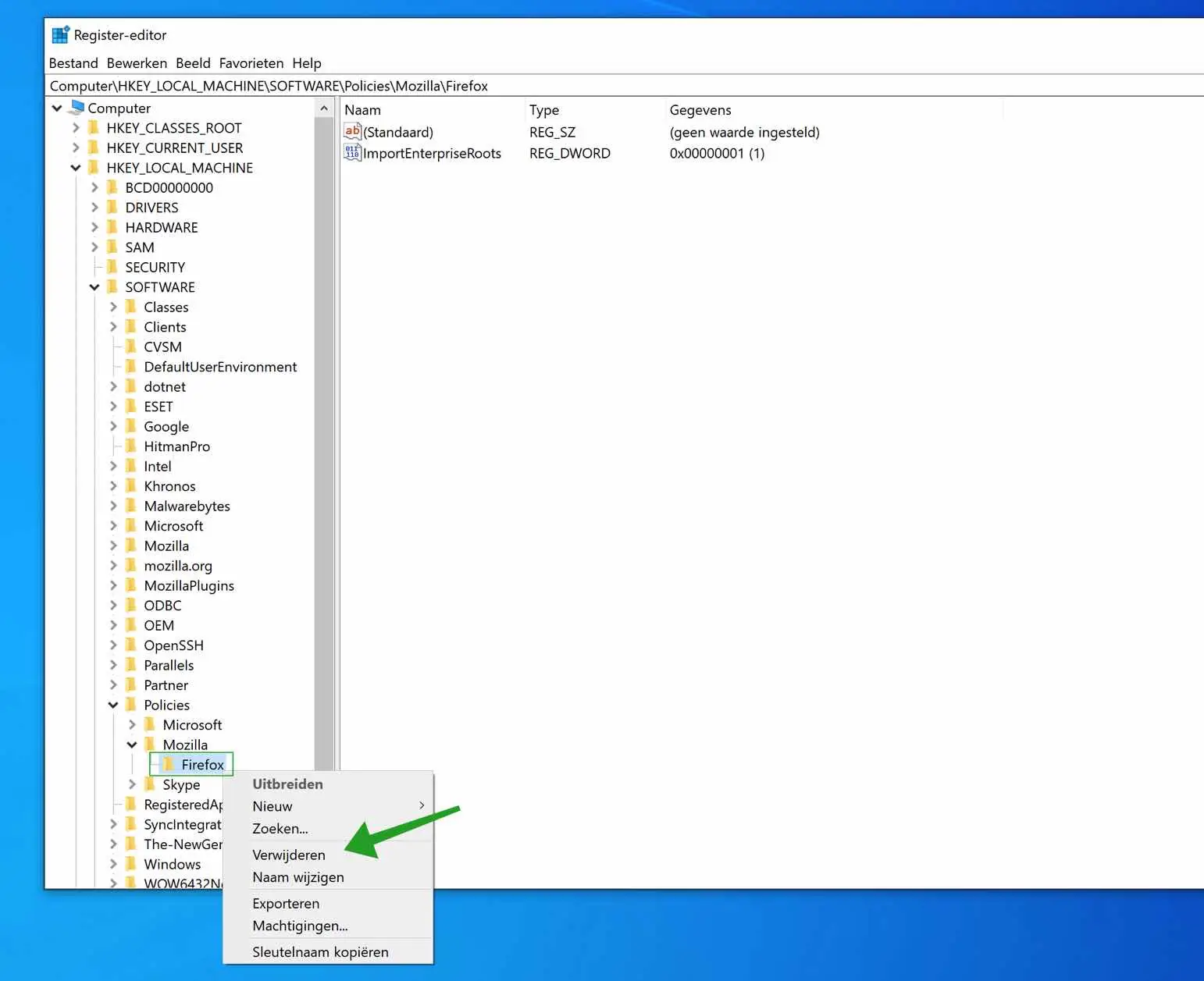The height and width of the screenshot is (981, 1204).
Task: Choose Zoeken... in the context menu
Action: point(328,829)
